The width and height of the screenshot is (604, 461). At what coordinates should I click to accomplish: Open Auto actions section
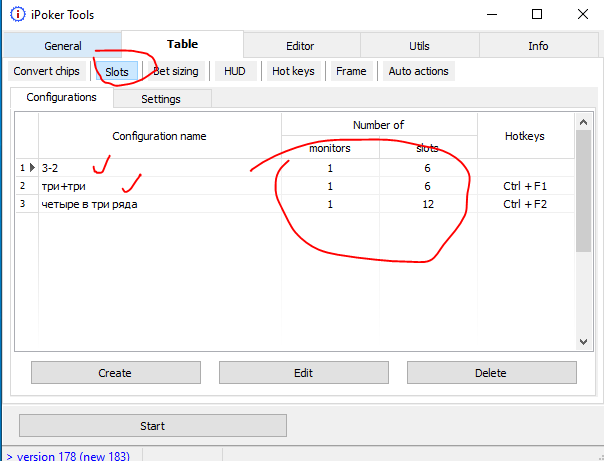tap(419, 71)
